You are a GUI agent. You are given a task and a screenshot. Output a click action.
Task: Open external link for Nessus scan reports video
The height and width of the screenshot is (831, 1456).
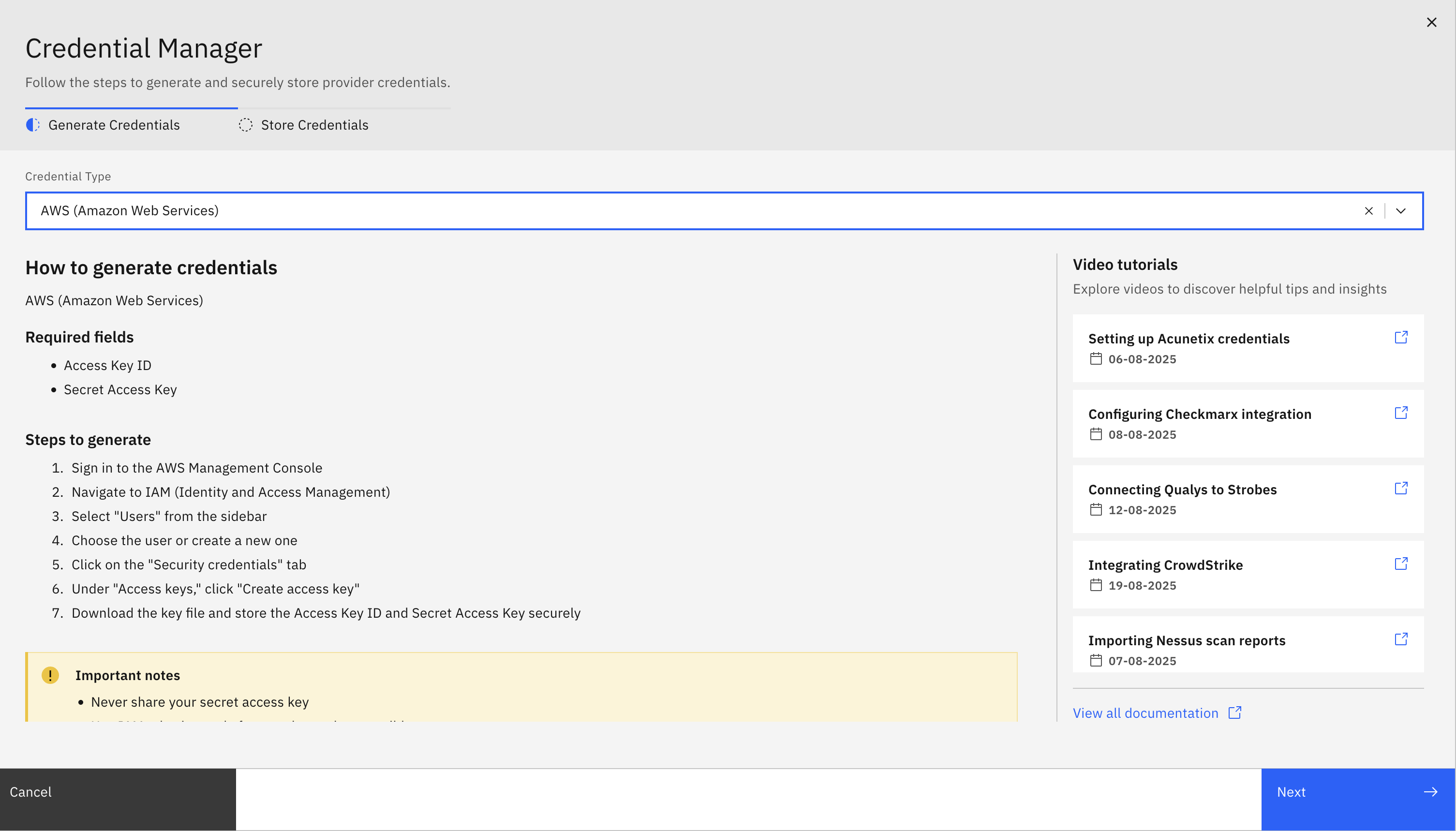1401,638
